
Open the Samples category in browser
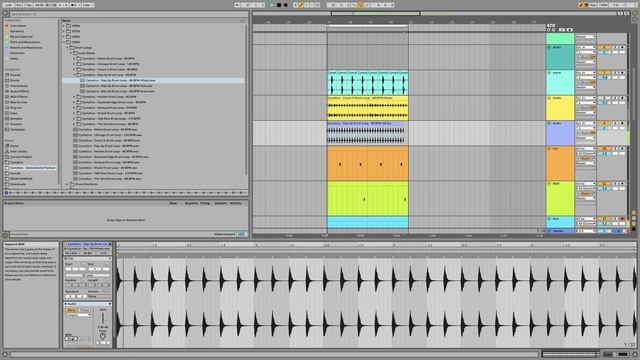click(x=16, y=118)
